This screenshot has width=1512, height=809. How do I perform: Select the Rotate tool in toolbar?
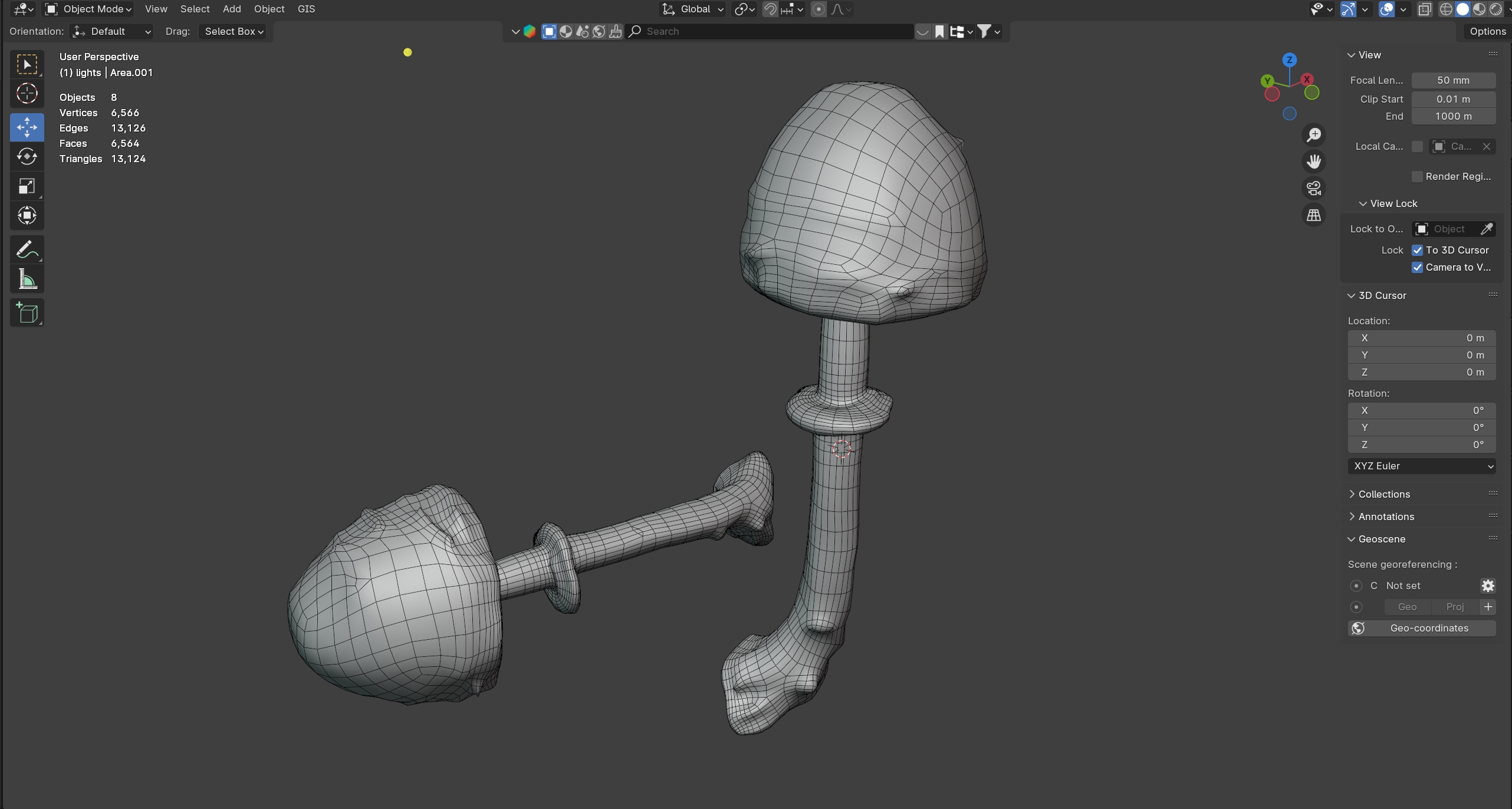[27, 156]
